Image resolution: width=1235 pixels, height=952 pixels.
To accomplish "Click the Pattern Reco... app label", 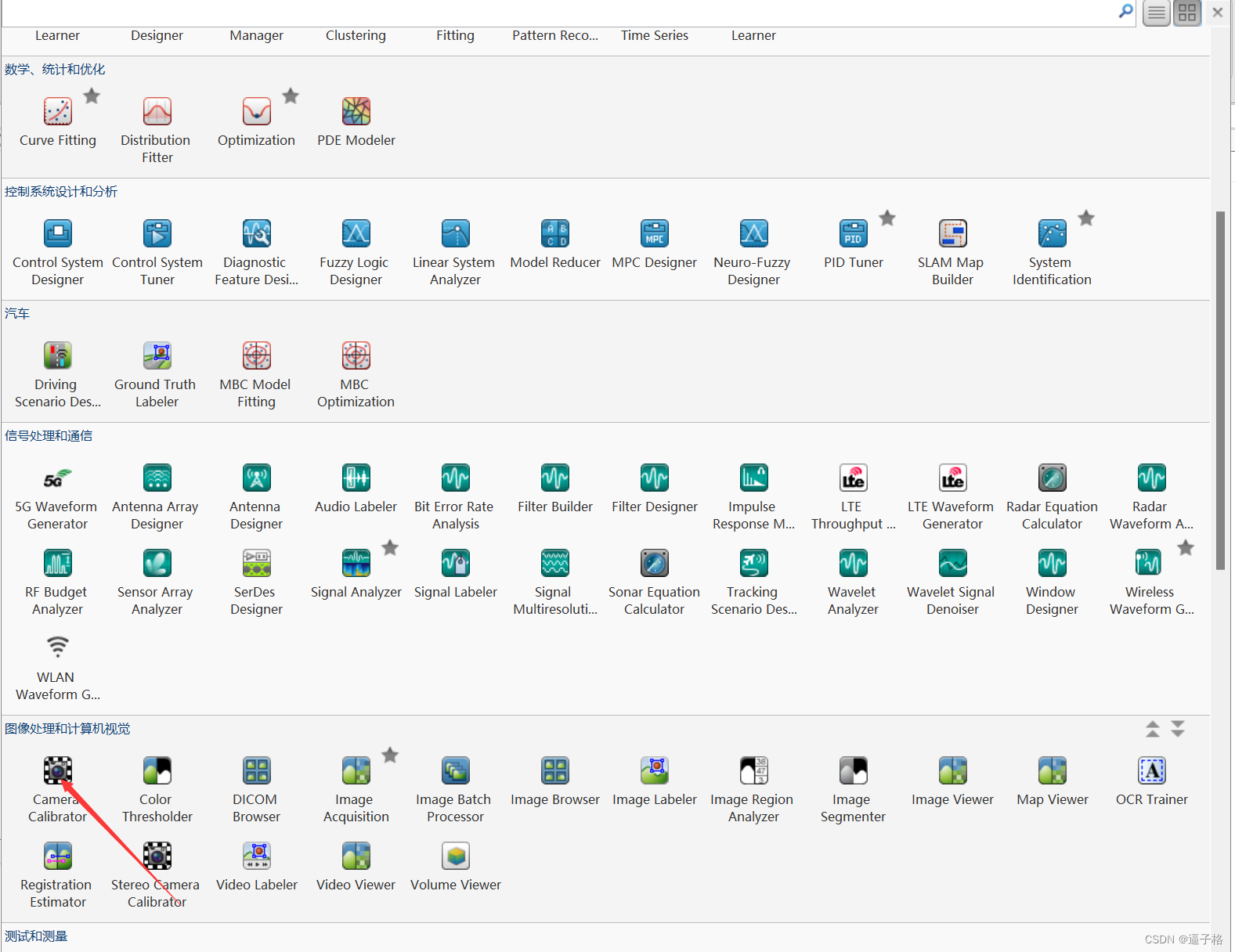I will (555, 35).
